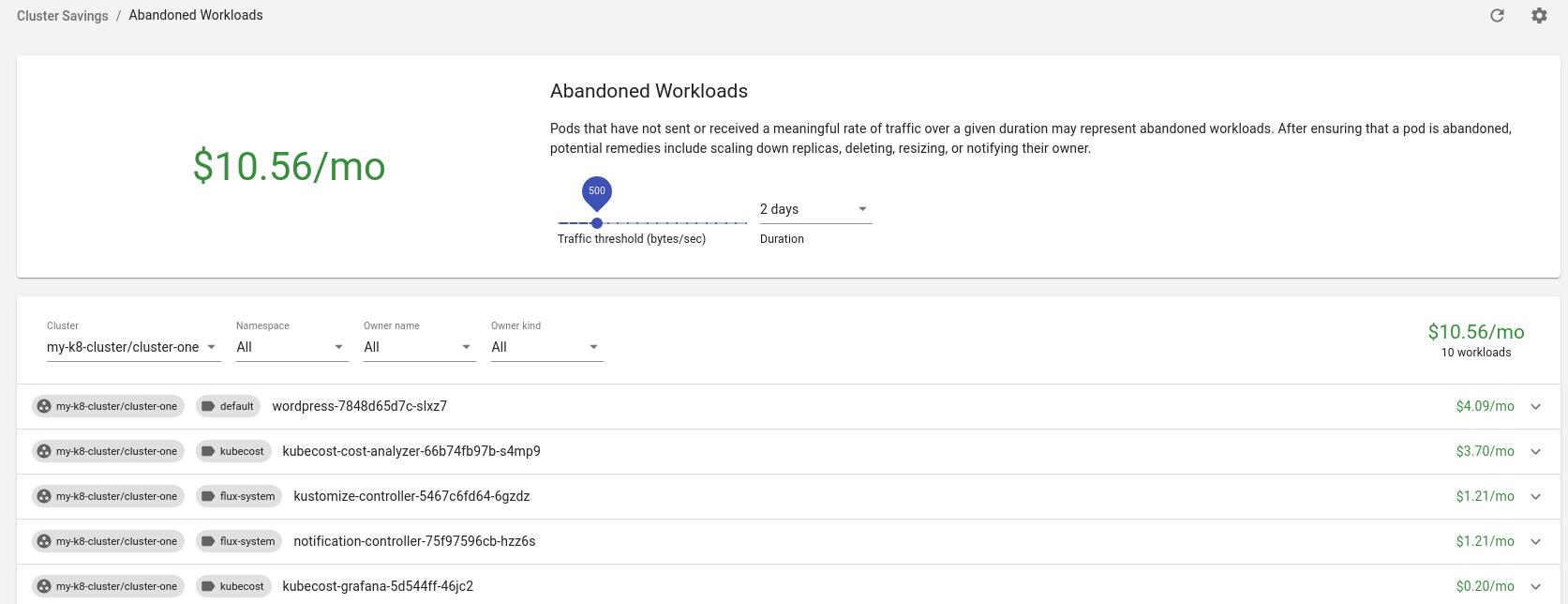Select the kustomize-controller-5467c6fd64-6gzdz workload name
The image size is (1568, 604).
[x=411, y=496]
